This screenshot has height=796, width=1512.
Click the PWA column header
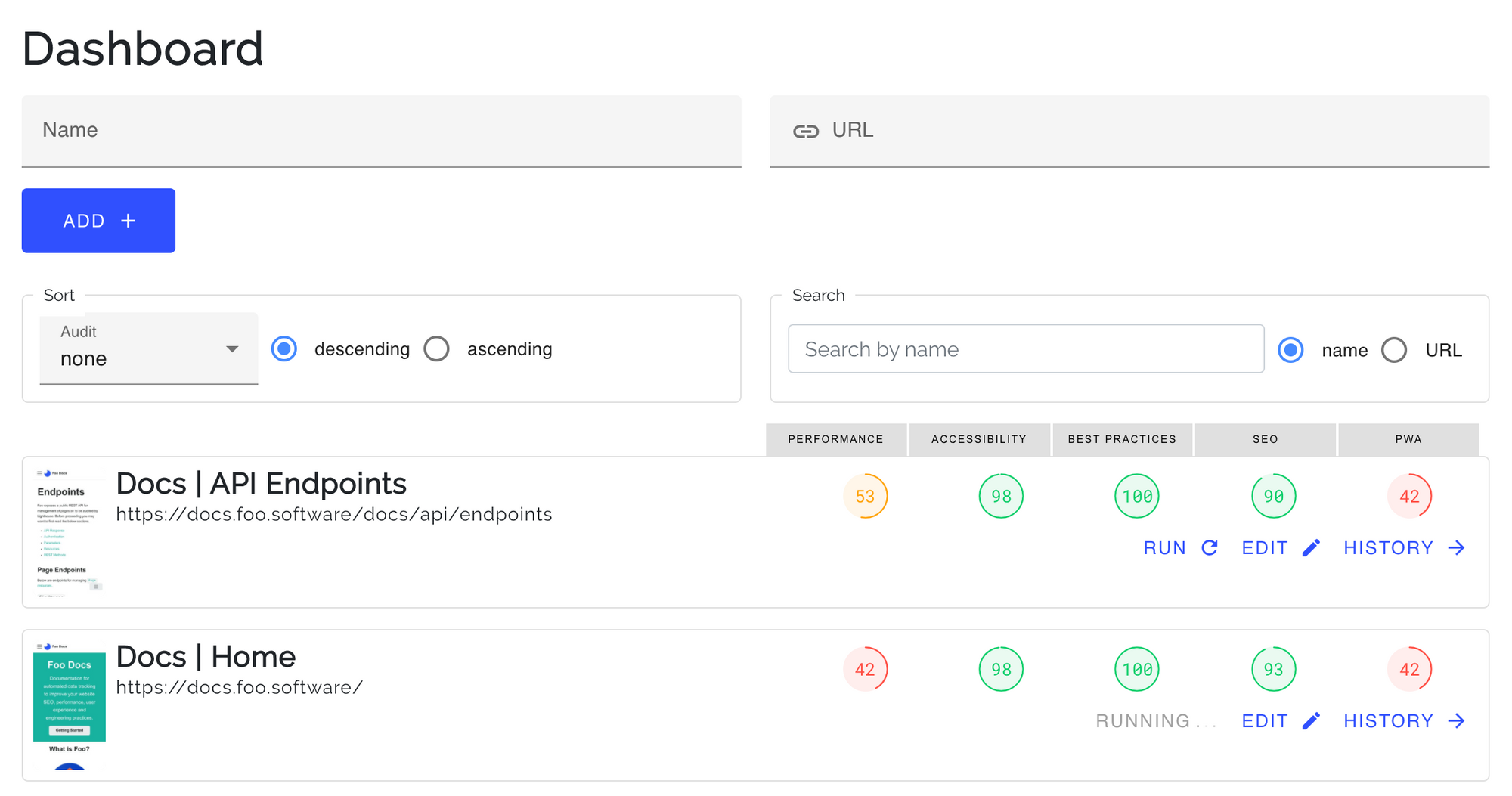1408,439
